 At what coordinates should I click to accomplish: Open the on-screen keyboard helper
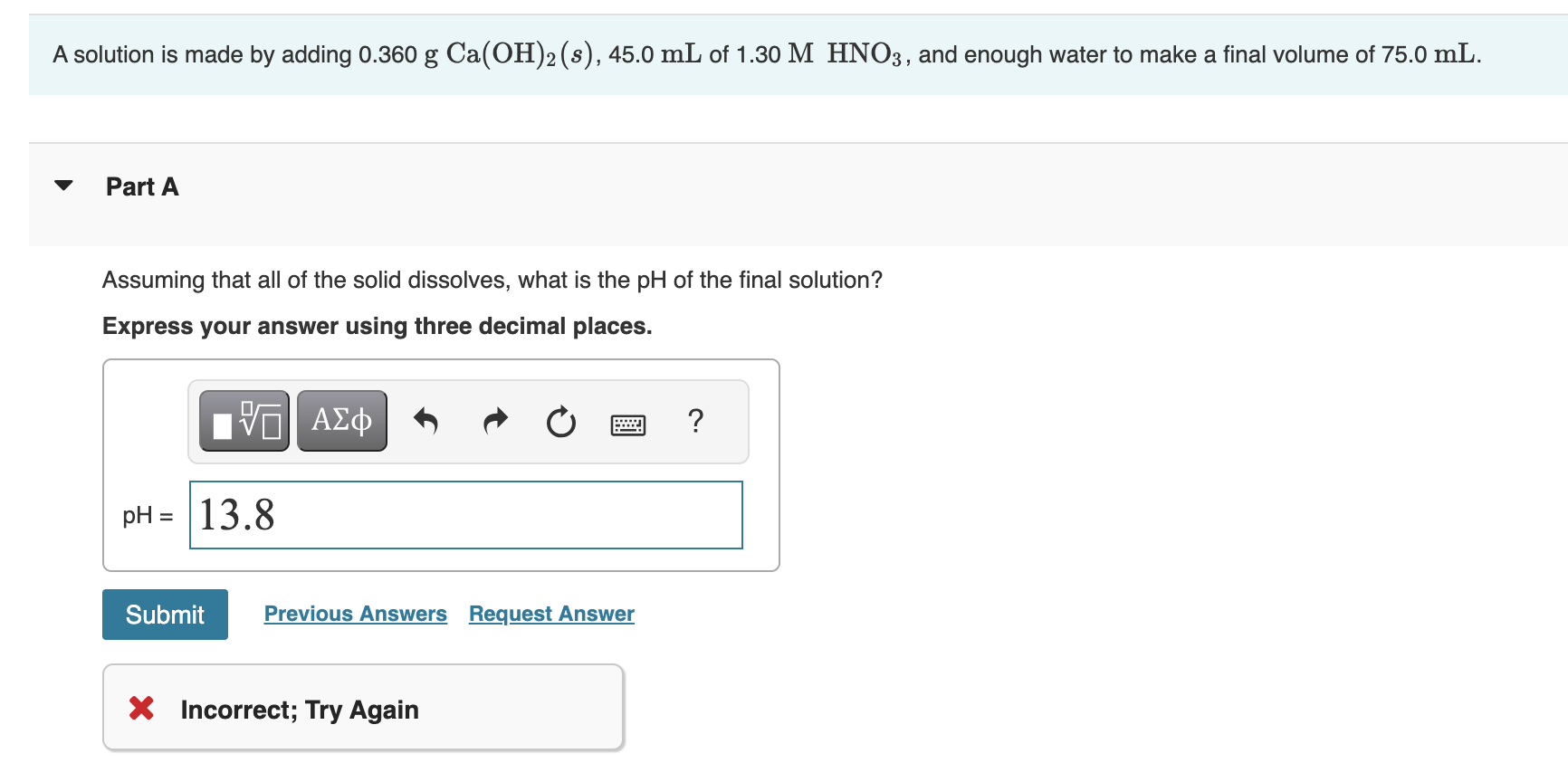coord(628,423)
